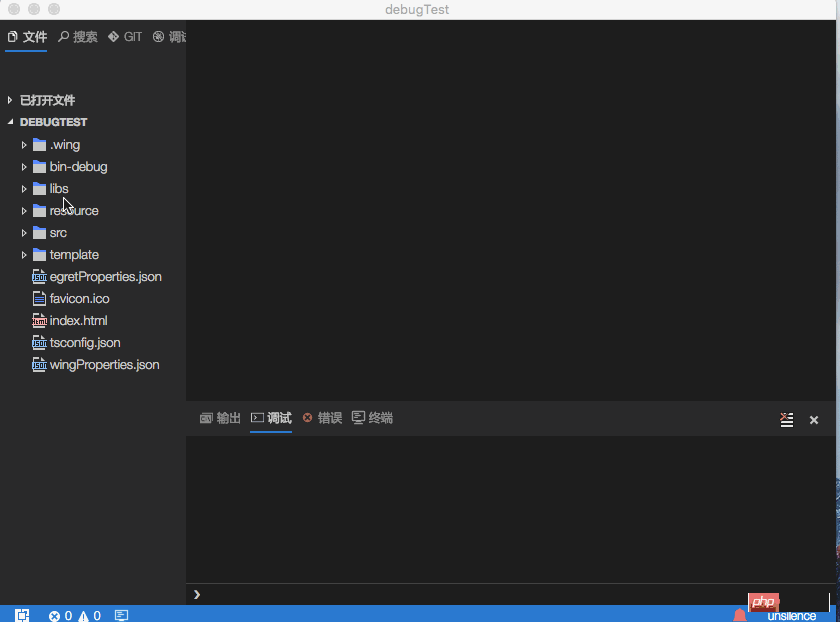Screen dimensions: 840x622
Task: Open the 搜索 search tab
Action: click(x=78, y=37)
